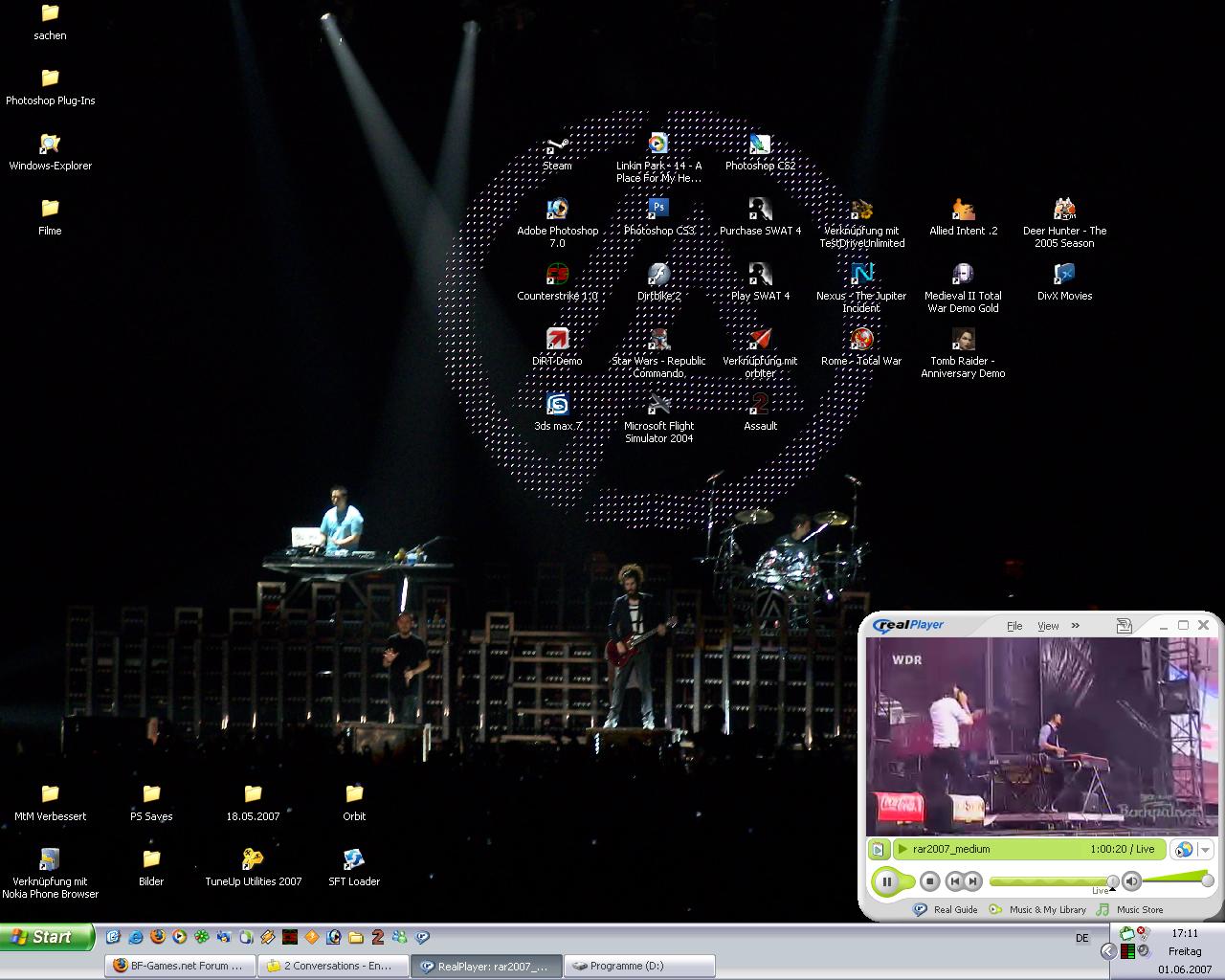The width and height of the screenshot is (1225, 980).
Task: Click the globe icon in RealPlayer
Action: [1185, 849]
